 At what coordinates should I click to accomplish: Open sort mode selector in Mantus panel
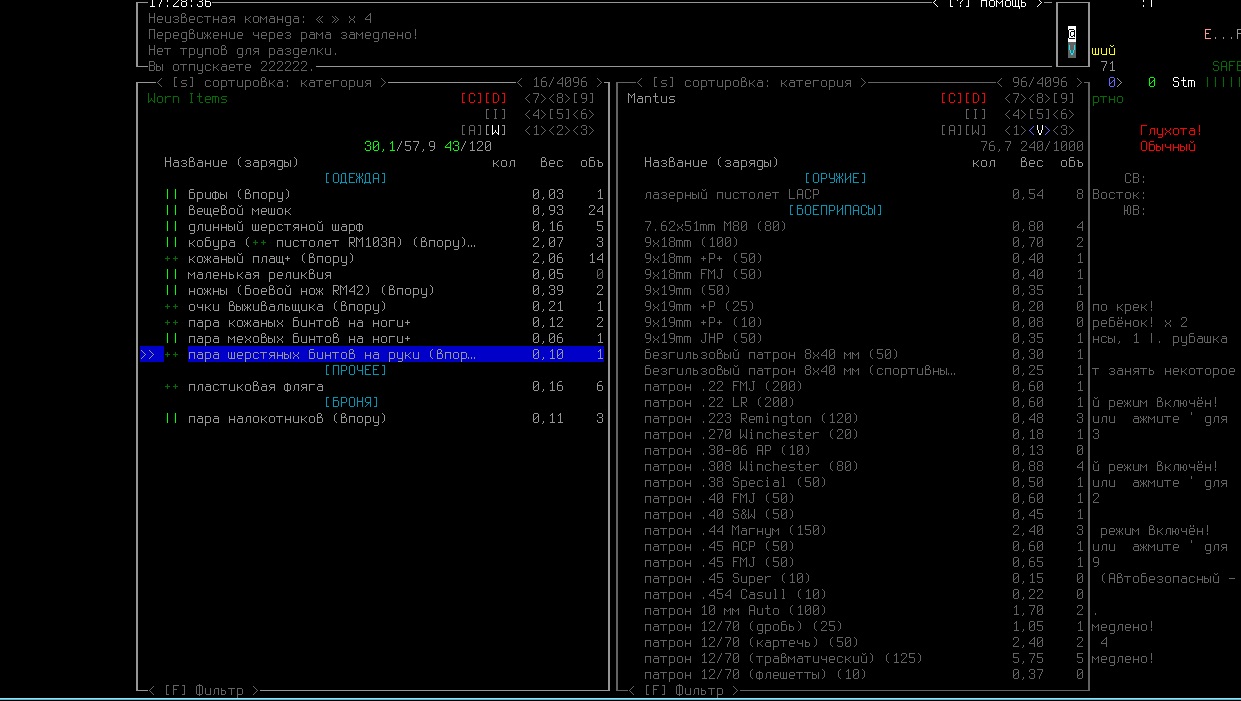752,83
